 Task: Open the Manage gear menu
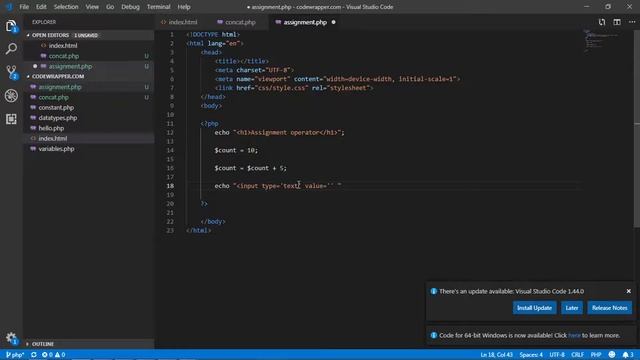pos(11,338)
